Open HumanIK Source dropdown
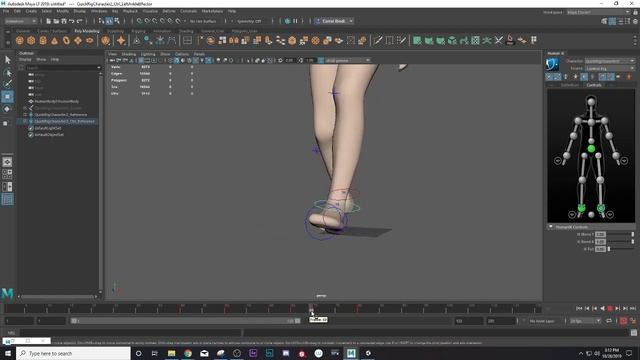The width and height of the screenshot is (640, 360). point(610,69)
